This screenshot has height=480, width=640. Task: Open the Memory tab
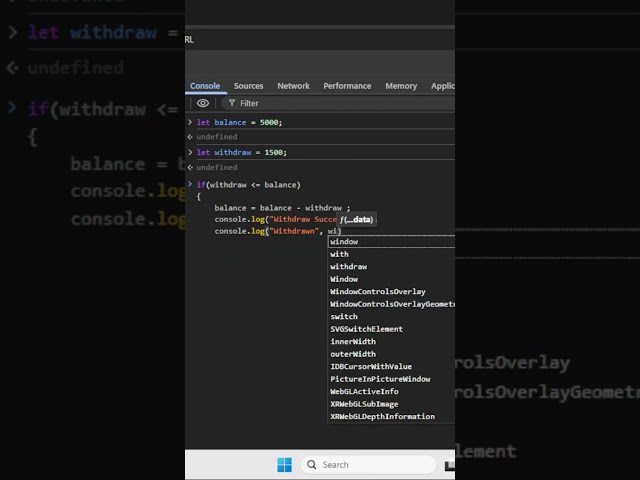[x=401, y=86]
